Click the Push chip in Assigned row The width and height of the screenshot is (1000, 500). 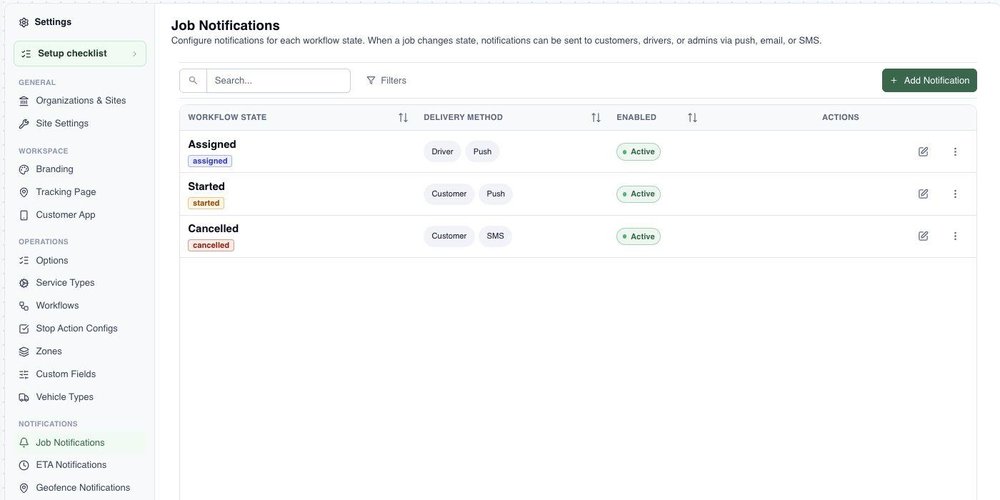click(482, 152)
